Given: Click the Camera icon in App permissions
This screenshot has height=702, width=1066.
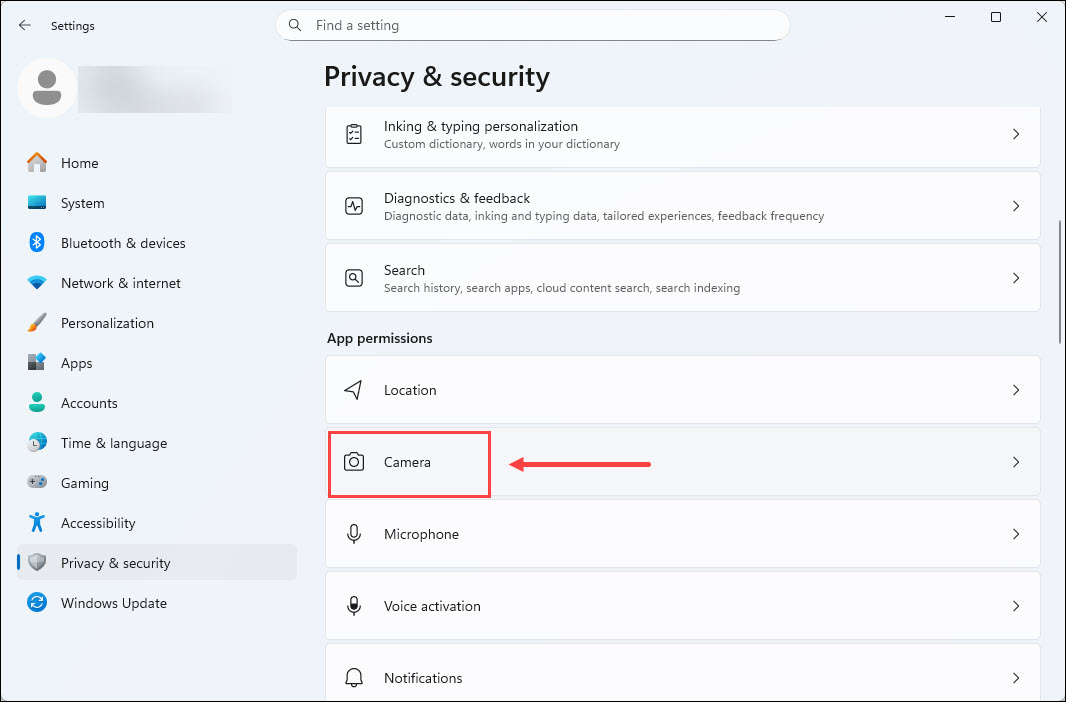Looking at the screenshot, I should (x=354, y=462).
